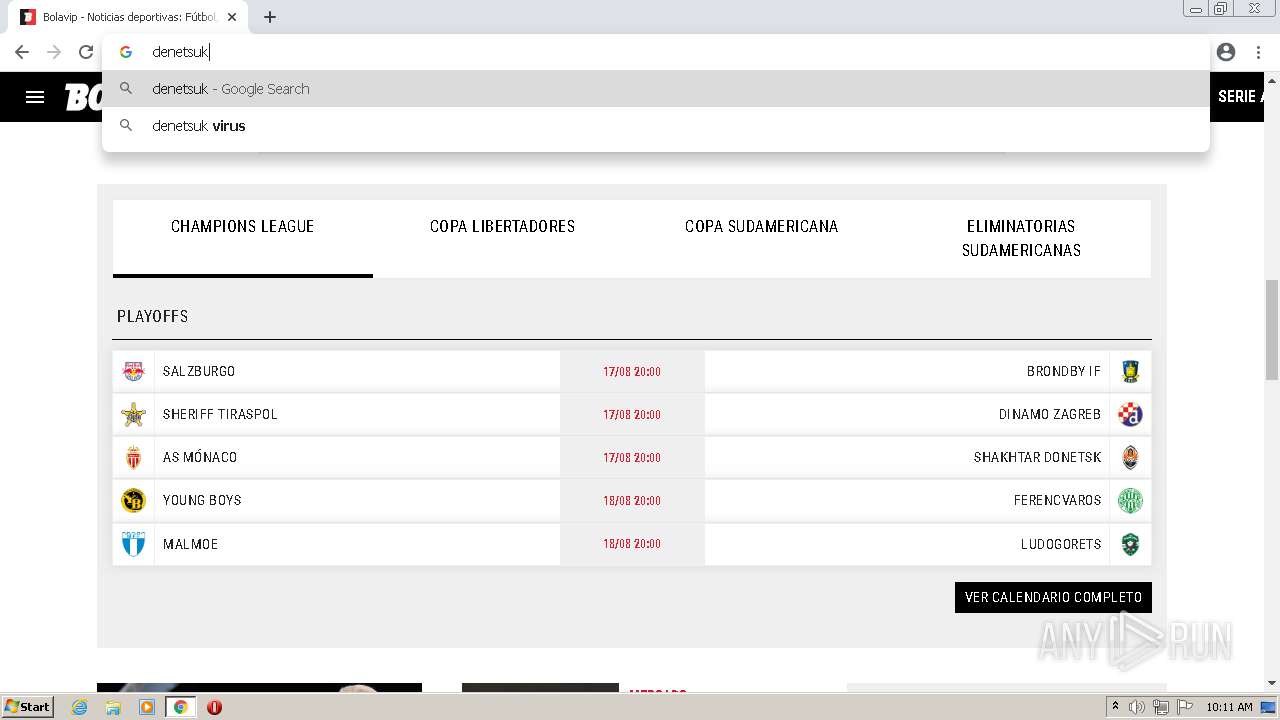Screen dimensions: 1280x720
Task: Click the Malmoe match time 18/08 20:00
Action: click(x=632, y=544)
